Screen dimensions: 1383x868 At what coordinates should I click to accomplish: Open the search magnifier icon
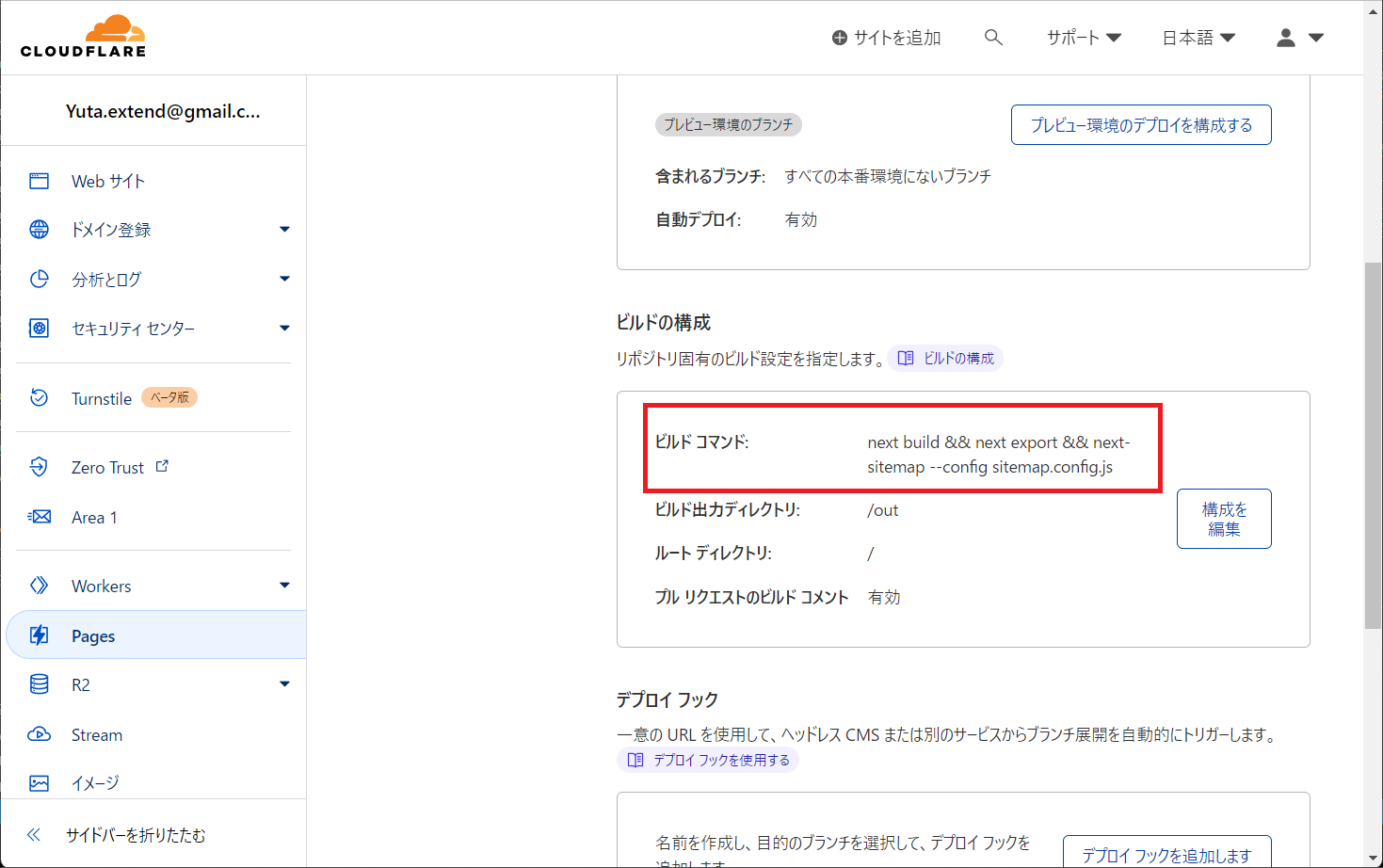point(993,38)
